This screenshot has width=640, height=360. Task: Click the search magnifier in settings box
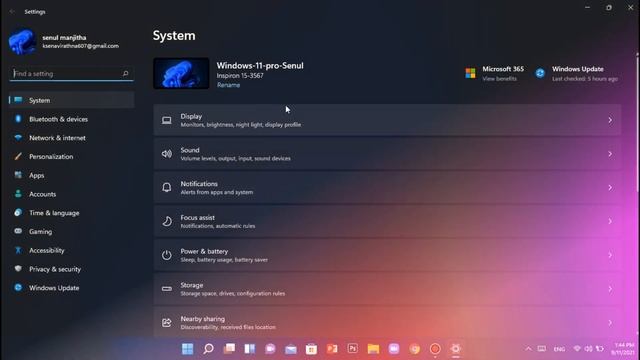125,73
